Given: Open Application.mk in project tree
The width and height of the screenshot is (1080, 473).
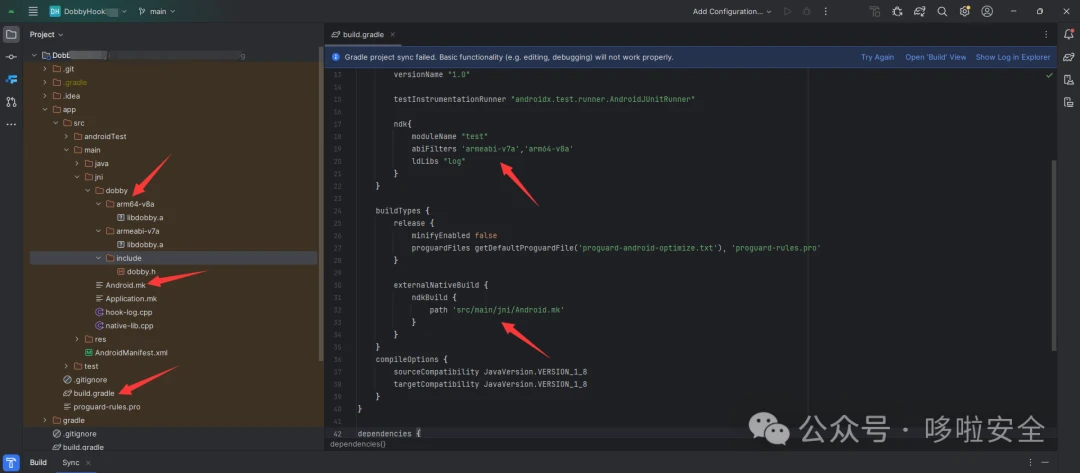Looking at the screenshot, I should pos(131,299).
